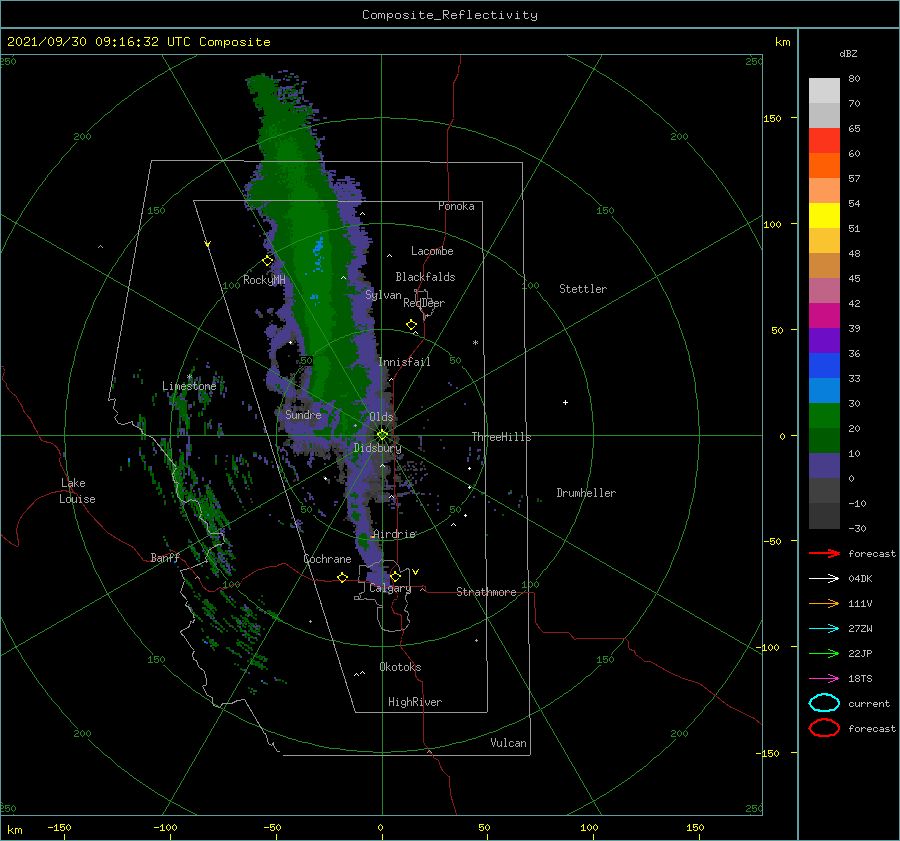The height and width of the screenshot is (841, 900).
Task: Click the white asterisk marker above Limestone
Action: [x=189, y=377]
